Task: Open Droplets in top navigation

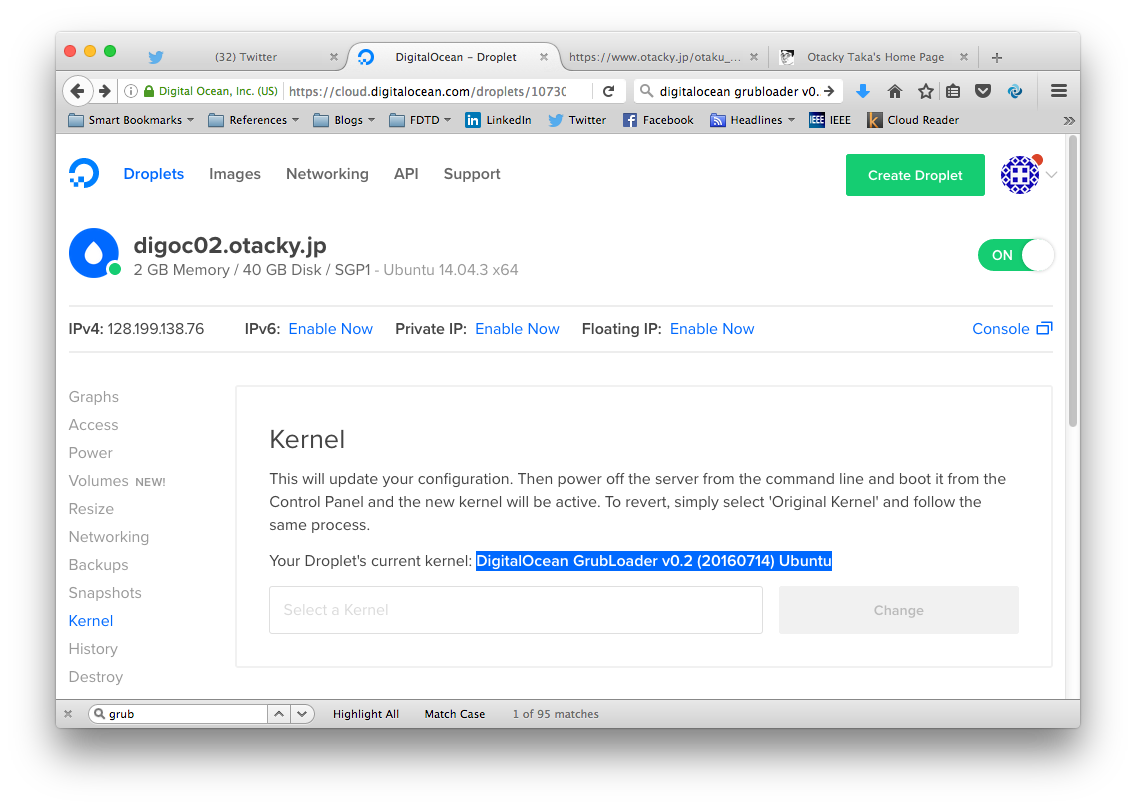Action: 154,174
